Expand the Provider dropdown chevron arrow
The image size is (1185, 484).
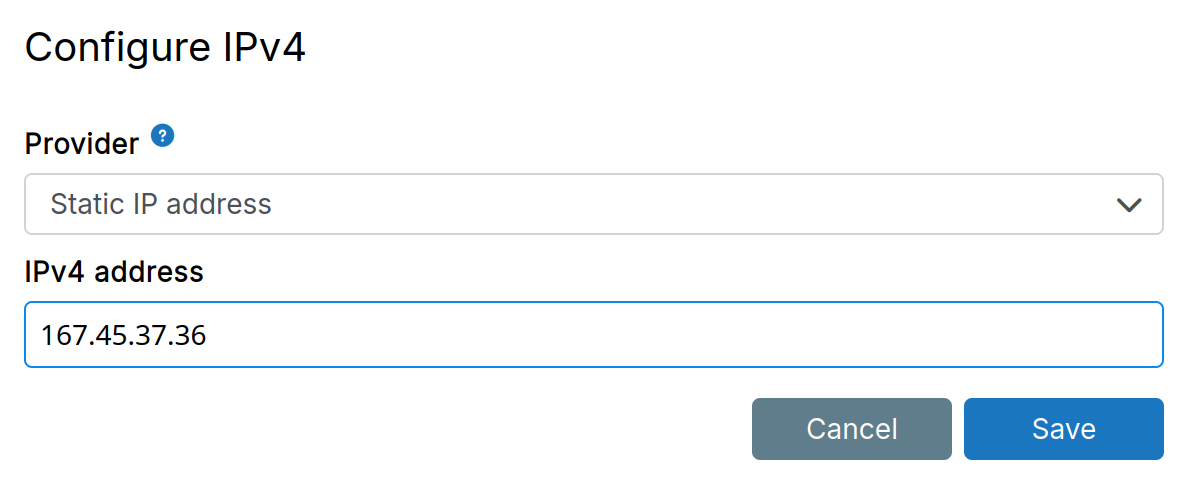[1129, 205]
